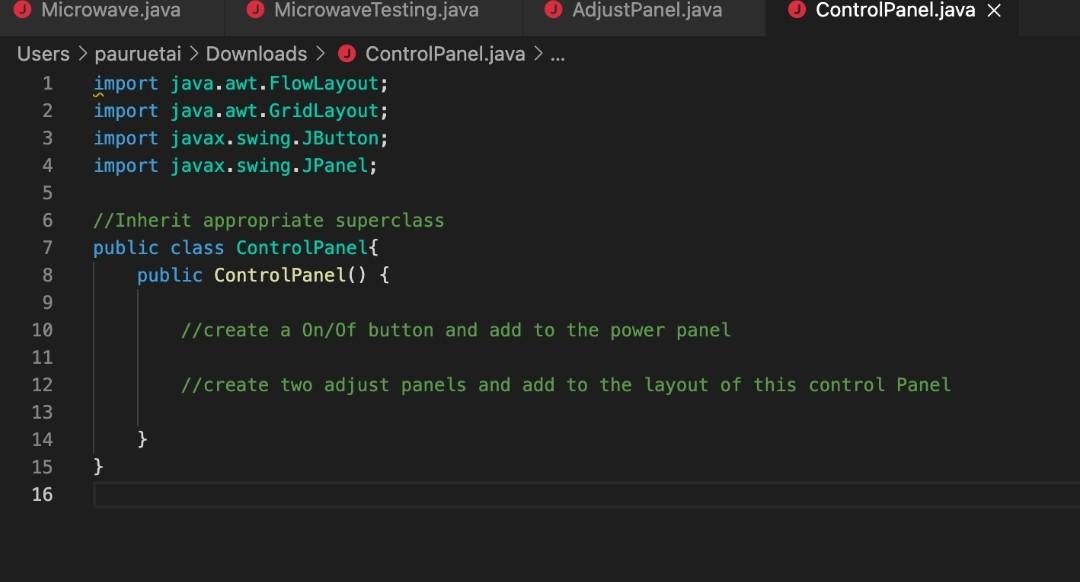Screen dimensions: 1080x582
Task: Switch to the Microwave.java tab
Action: click(110, 12)
